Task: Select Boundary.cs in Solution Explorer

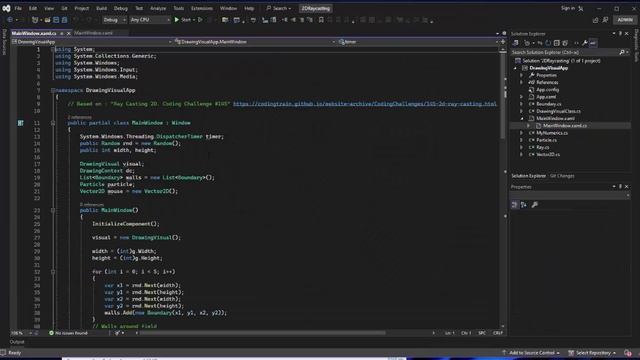Action: [549, 104]
